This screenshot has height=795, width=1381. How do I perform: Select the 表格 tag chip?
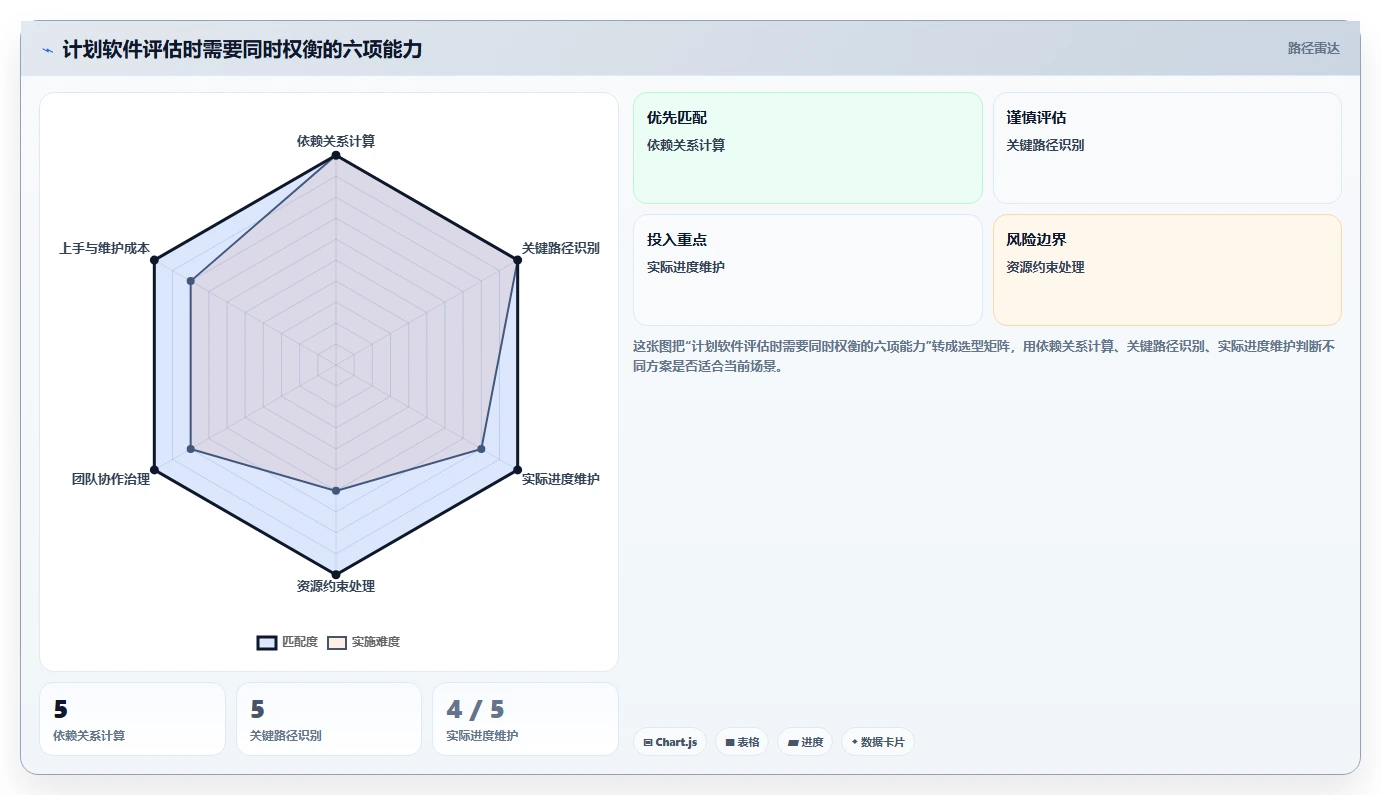[742, 742]
